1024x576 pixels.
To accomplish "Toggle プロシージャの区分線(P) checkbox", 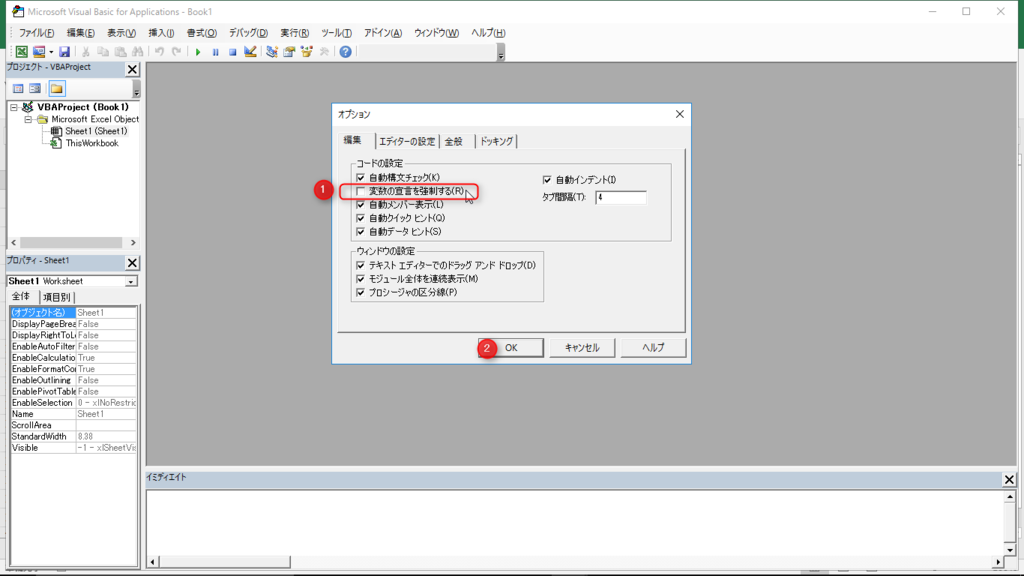I will point(360,293).
